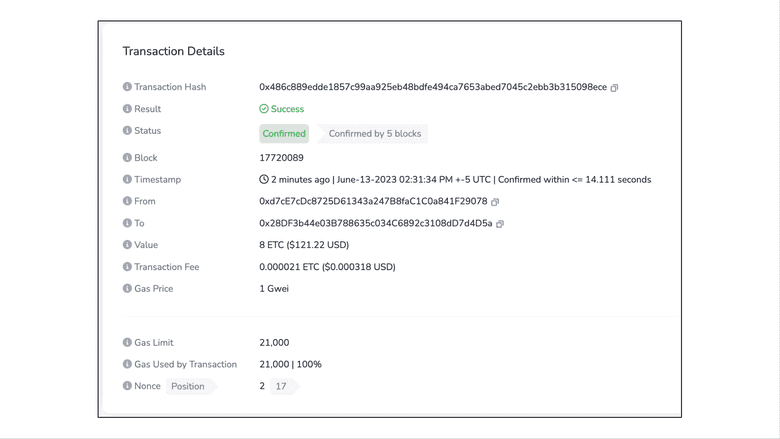Click info icon next to Value

pyautogui.click(x=127, y=245)
